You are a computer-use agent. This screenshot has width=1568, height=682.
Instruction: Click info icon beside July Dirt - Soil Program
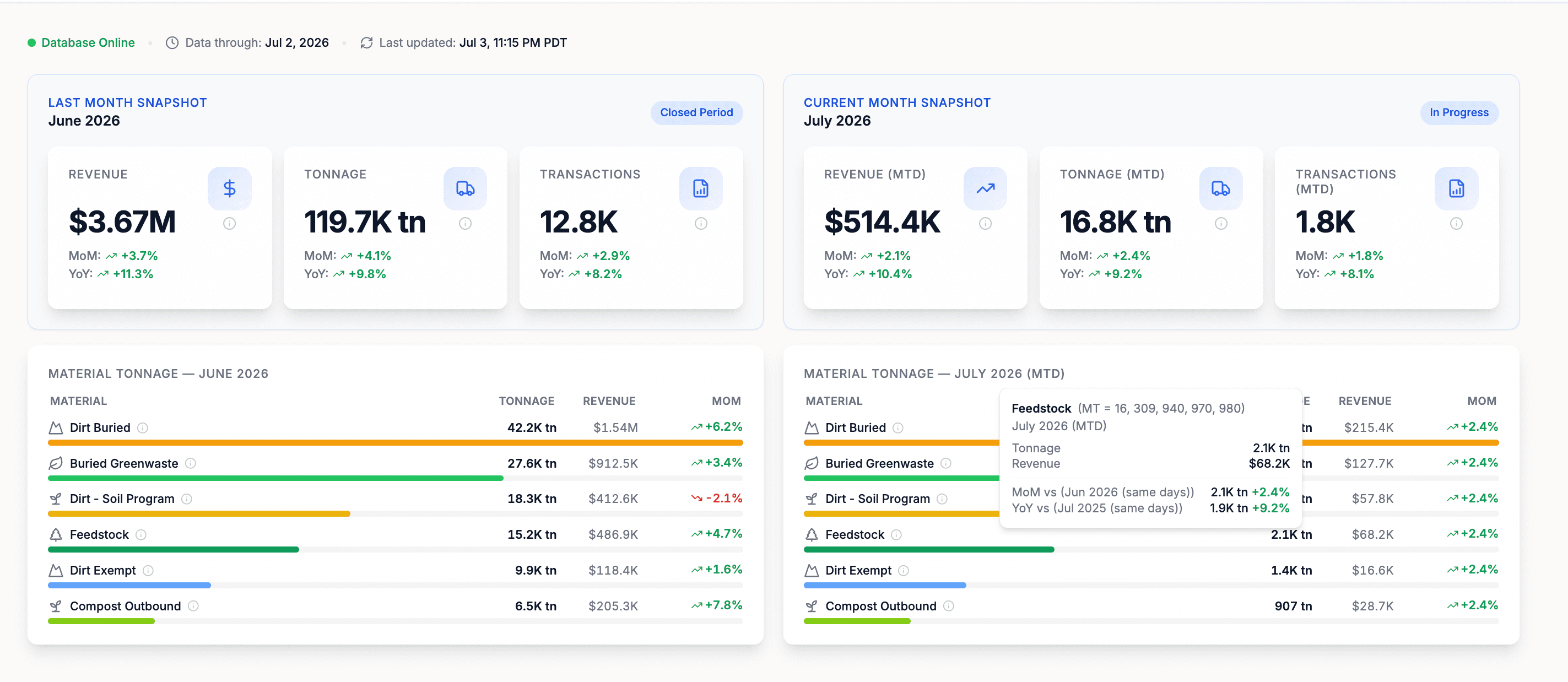click(942, 499)
